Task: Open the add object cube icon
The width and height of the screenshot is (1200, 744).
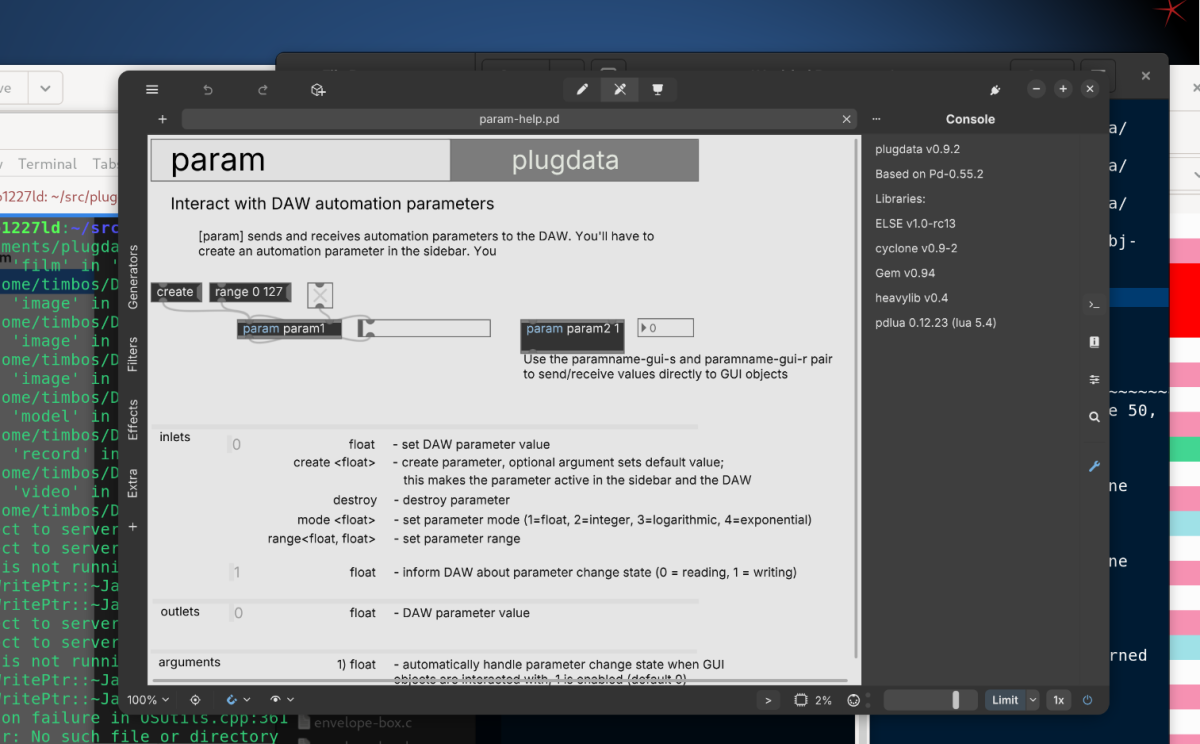Action: pos(318,89)
